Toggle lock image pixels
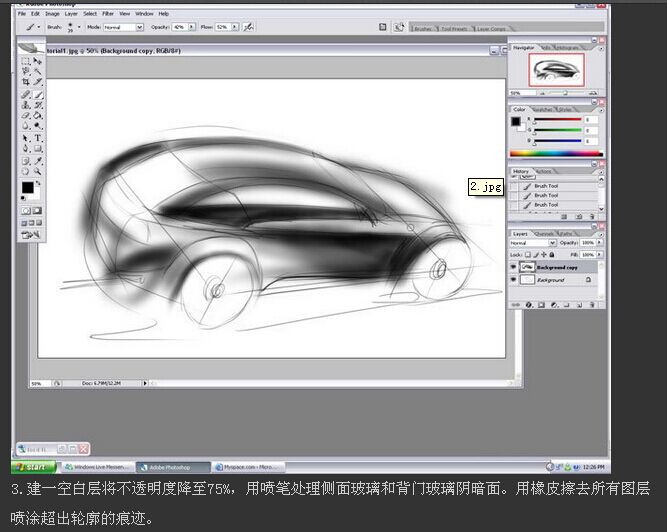The height and width of the screenshot is (532, 667). click(536, 255)
